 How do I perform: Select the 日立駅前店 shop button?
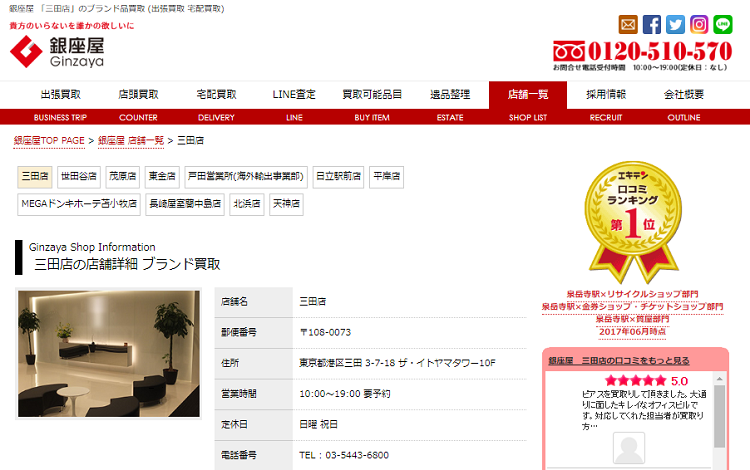(x=338, y=176)
